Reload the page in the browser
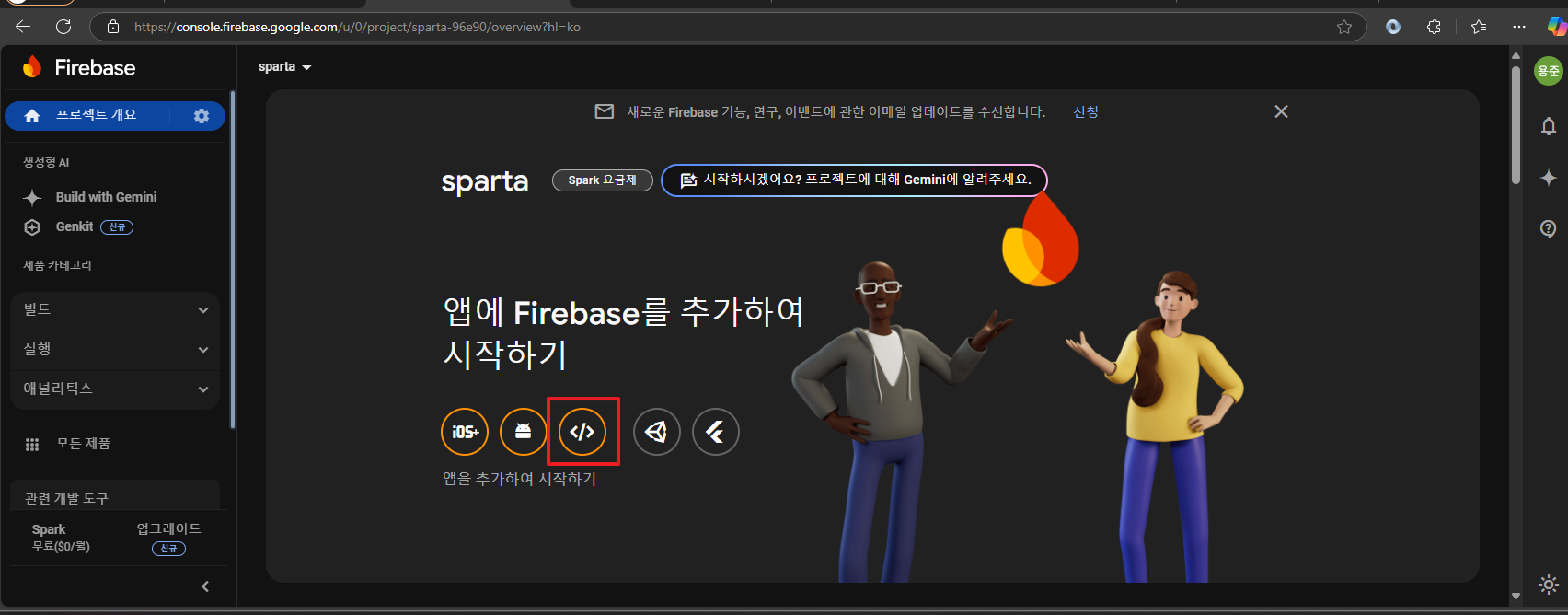Viewport: 1568px width, 615px height. [x=63, y=27]
